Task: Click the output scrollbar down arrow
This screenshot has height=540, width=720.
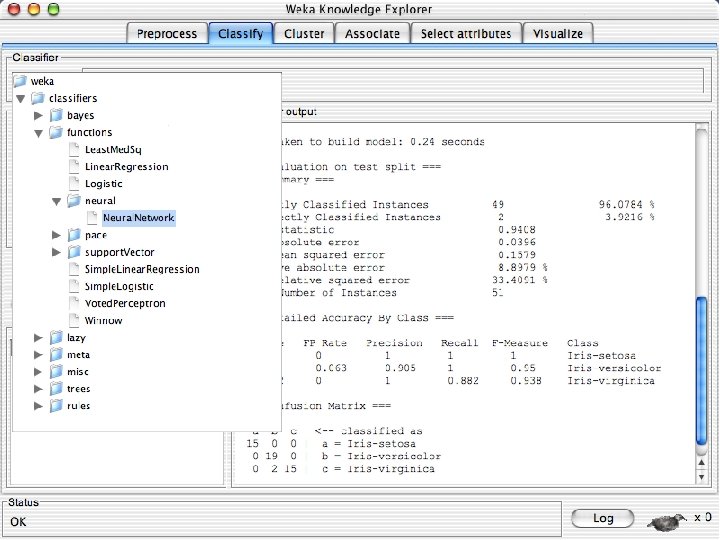Action: click(702, 477)
